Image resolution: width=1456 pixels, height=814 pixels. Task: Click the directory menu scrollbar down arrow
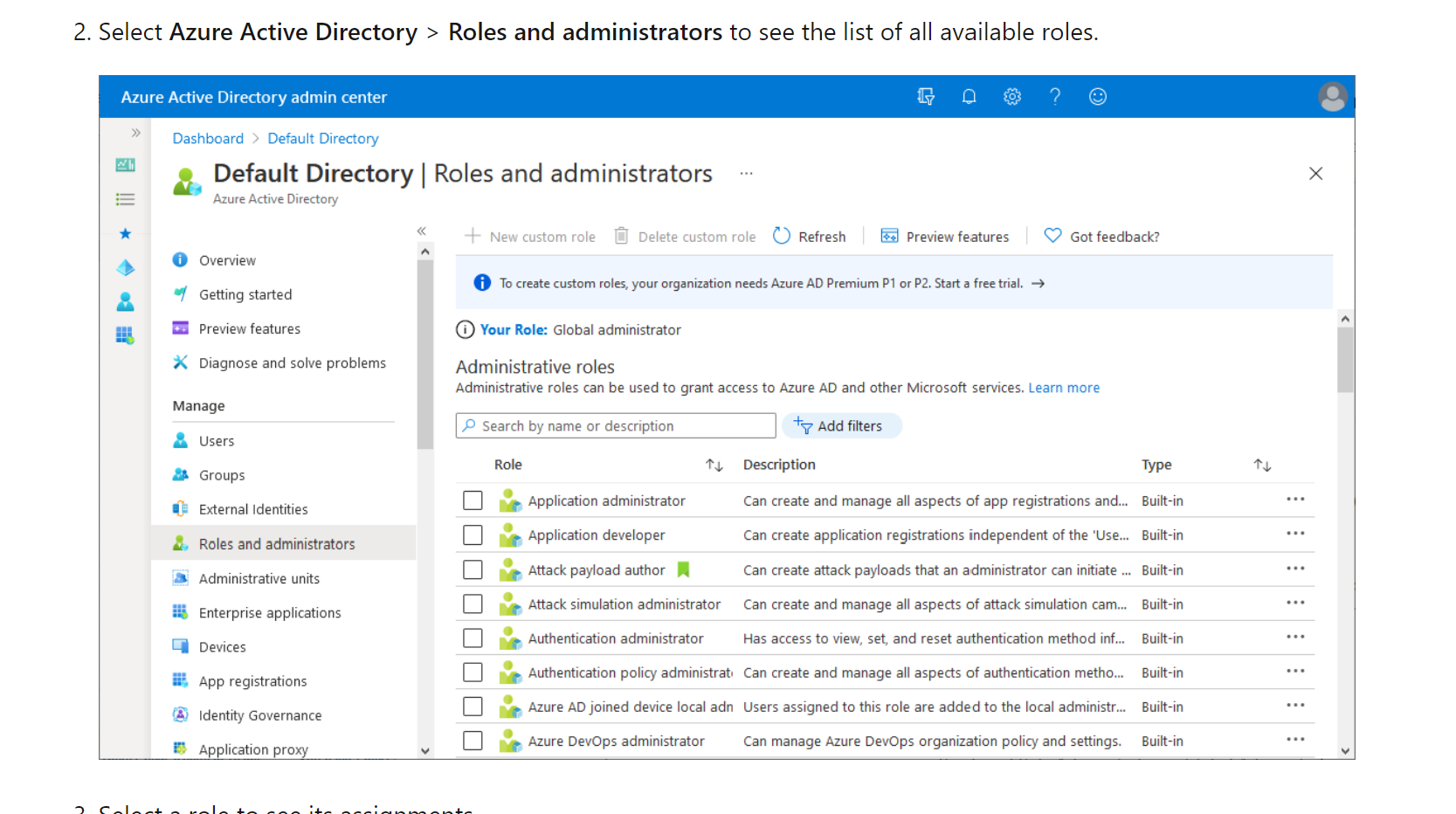425,750
